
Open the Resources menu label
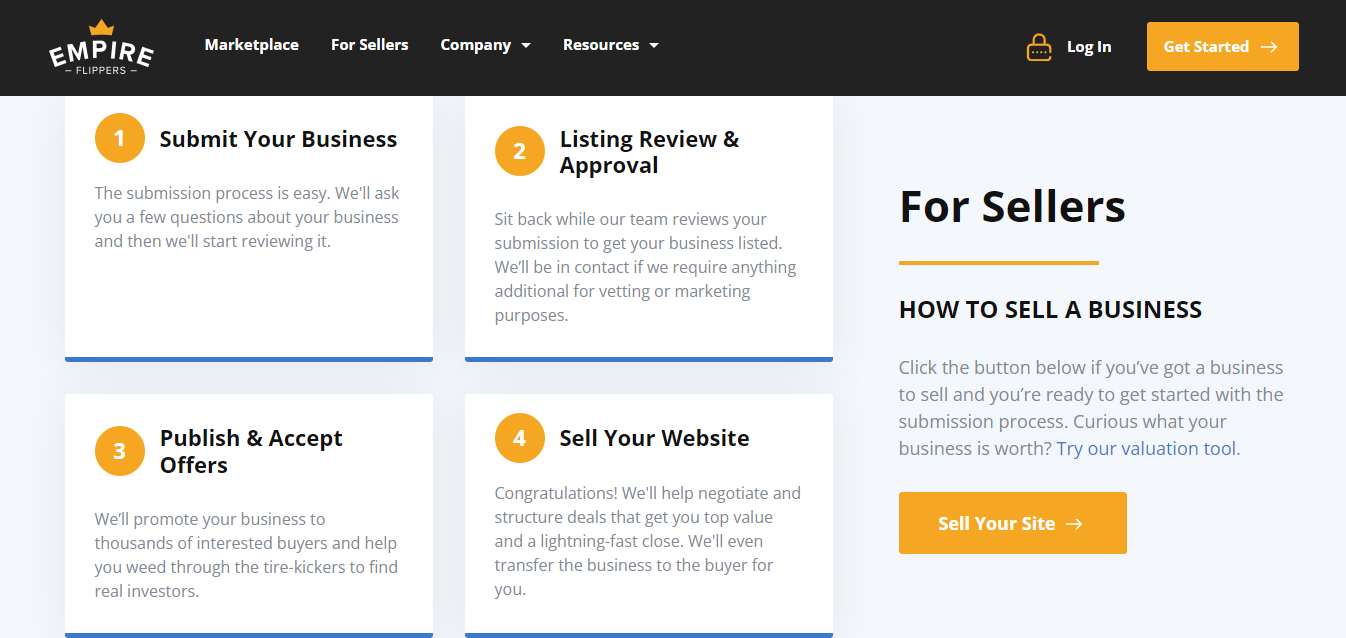601,45
